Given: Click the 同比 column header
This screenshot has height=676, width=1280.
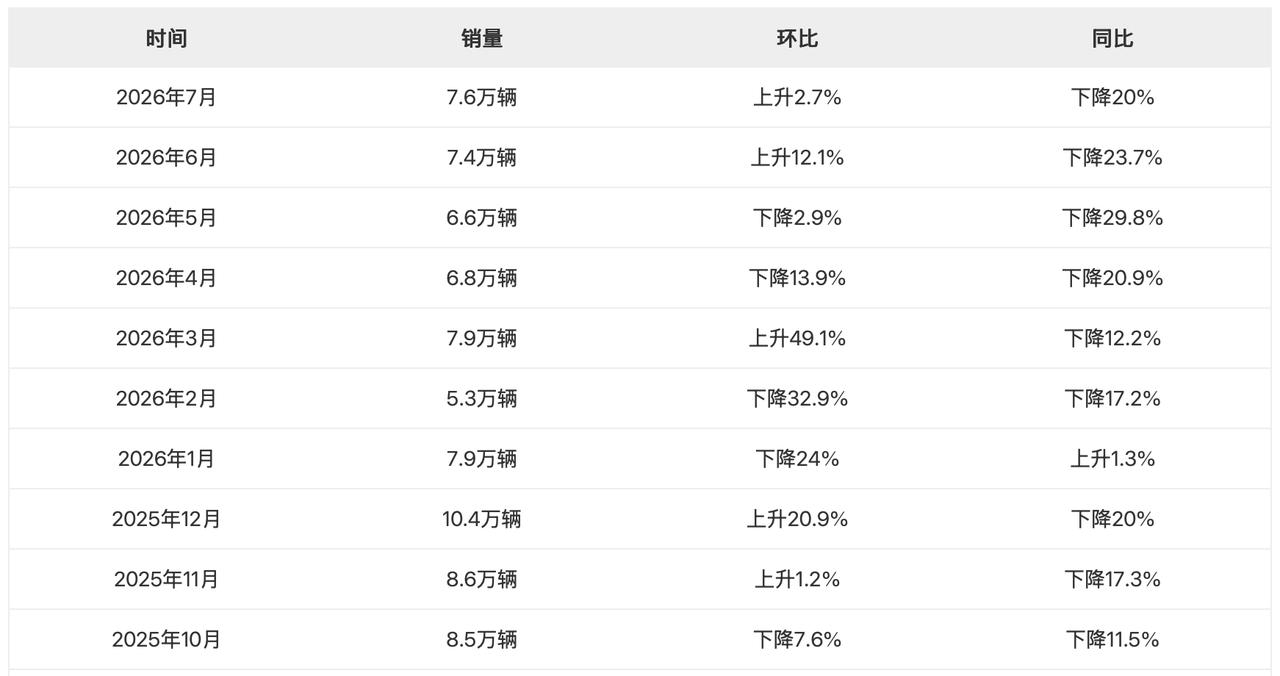Looking at the screenshot, I should pyautogui.click(x=1113, y=39).
